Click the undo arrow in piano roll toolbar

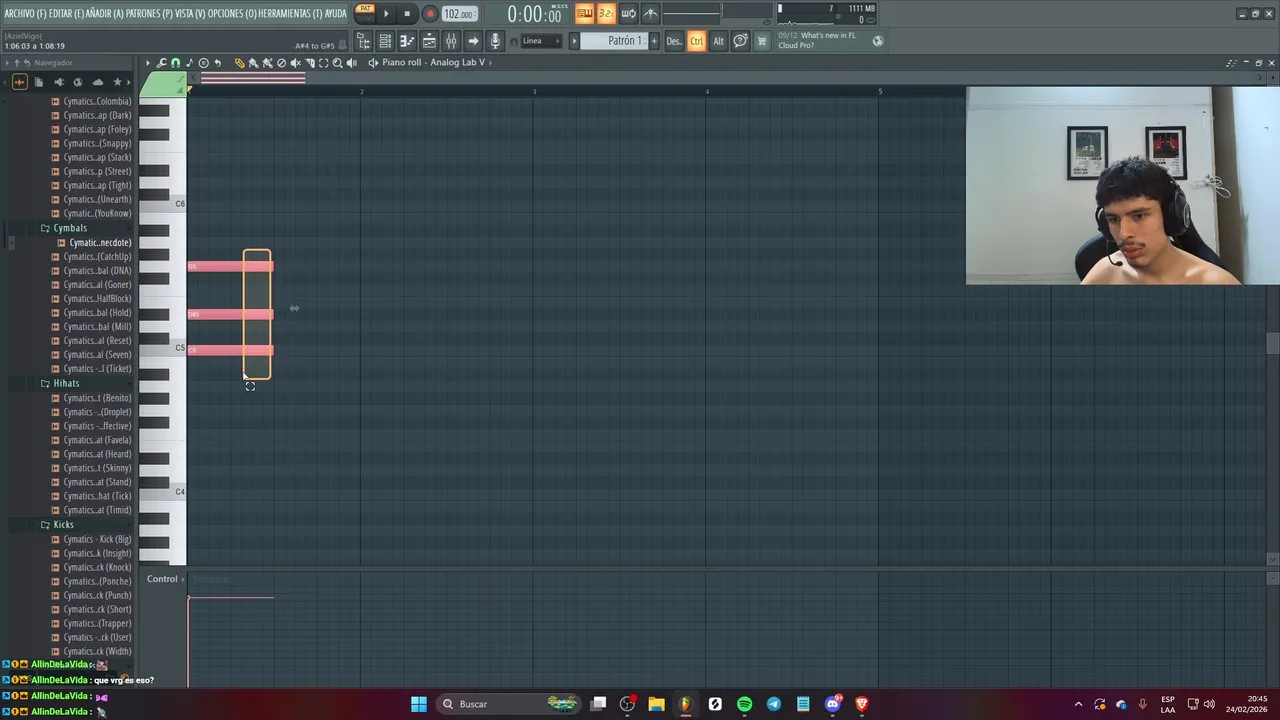click(x=217, y=62)
